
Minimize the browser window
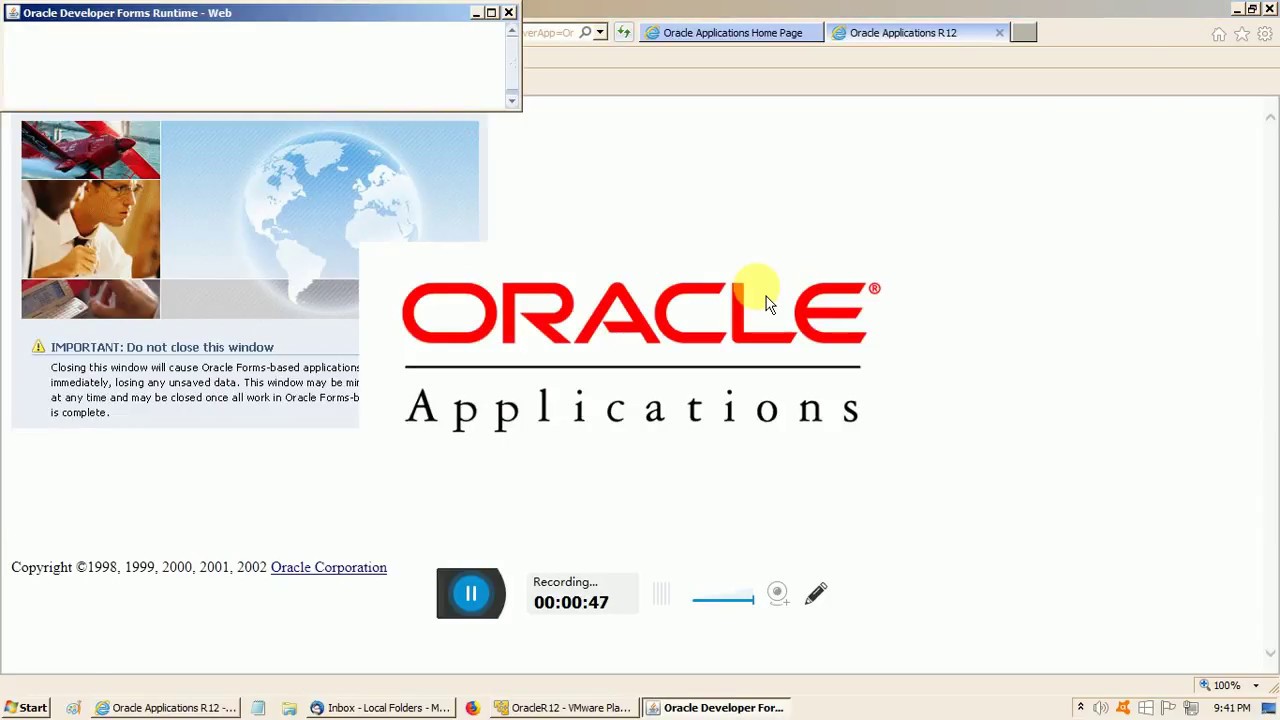click(x=1237, y=9)
